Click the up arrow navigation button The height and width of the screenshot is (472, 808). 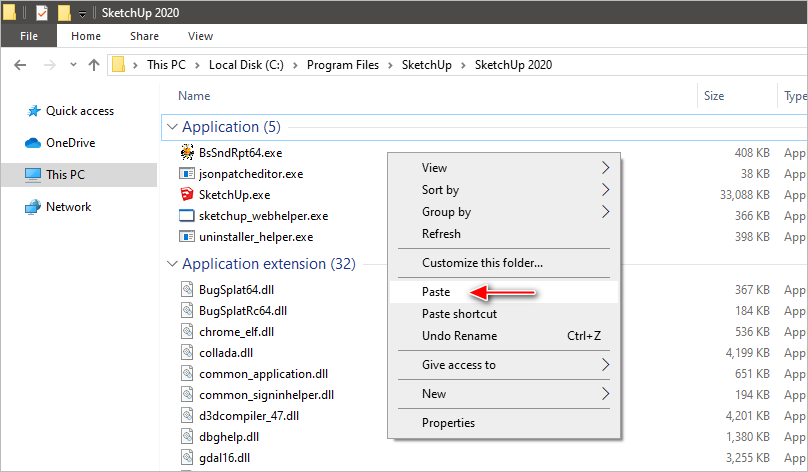pos(94,65)
